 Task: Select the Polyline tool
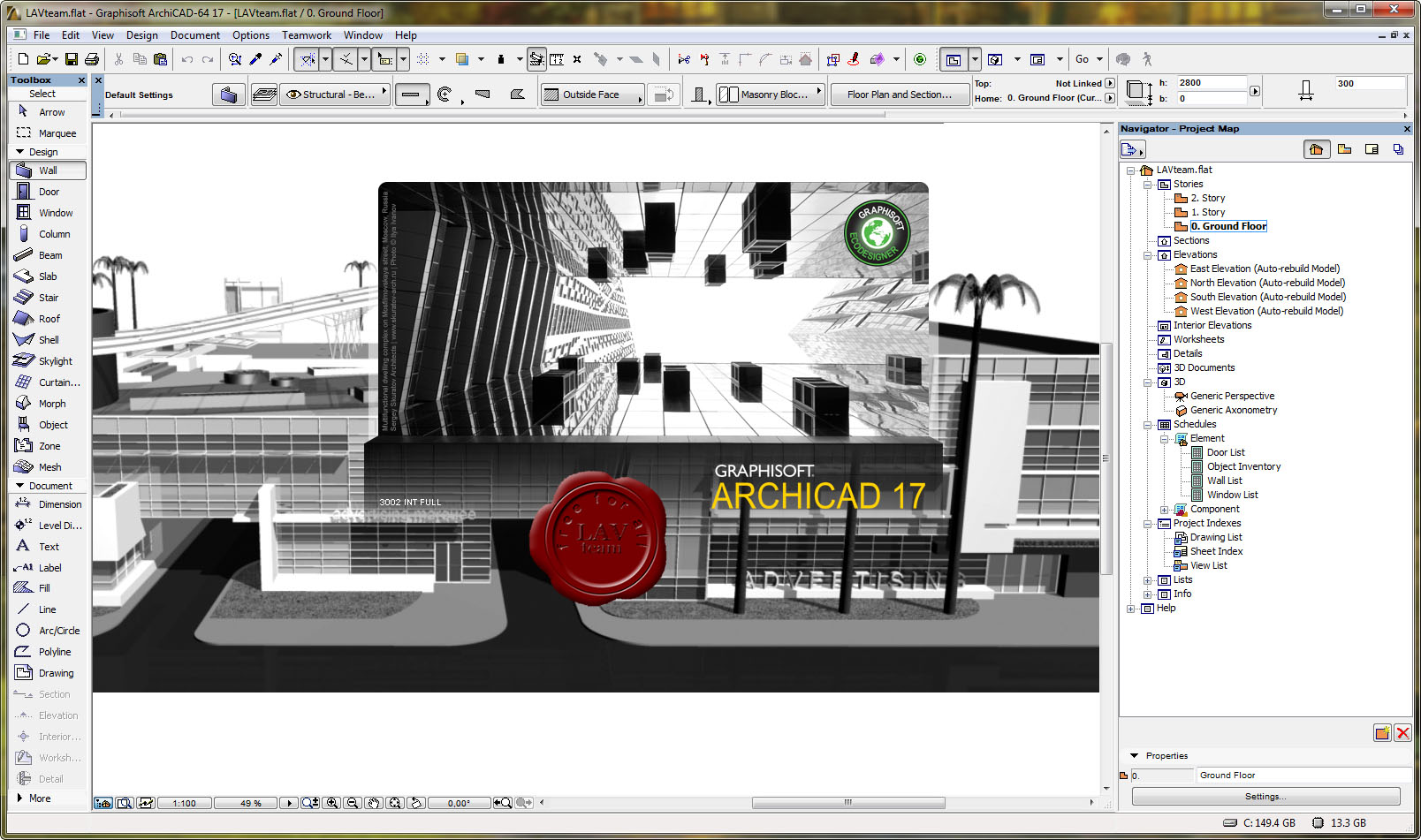click(48, 652)
